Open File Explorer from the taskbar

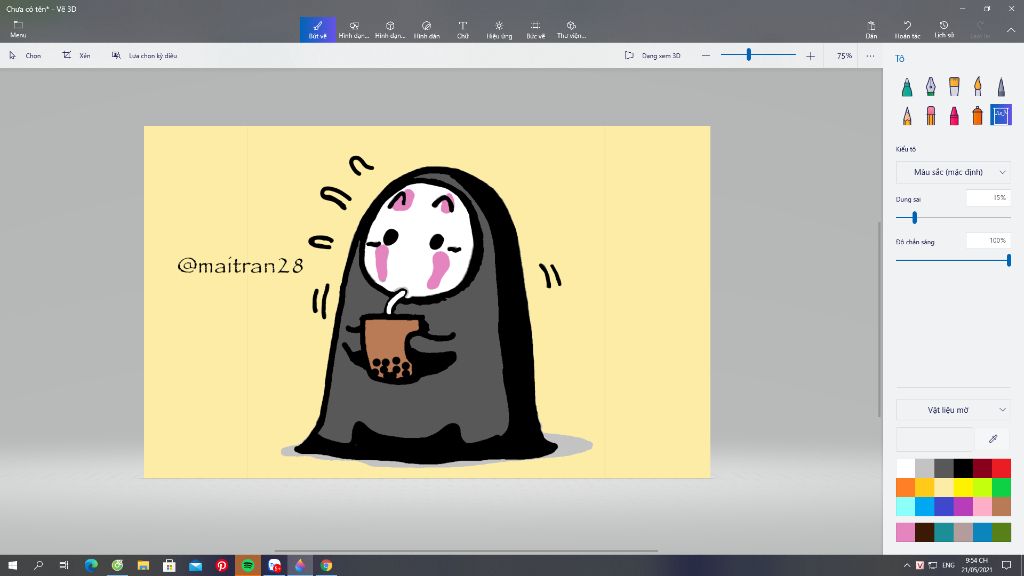click(x=143, y=566)
